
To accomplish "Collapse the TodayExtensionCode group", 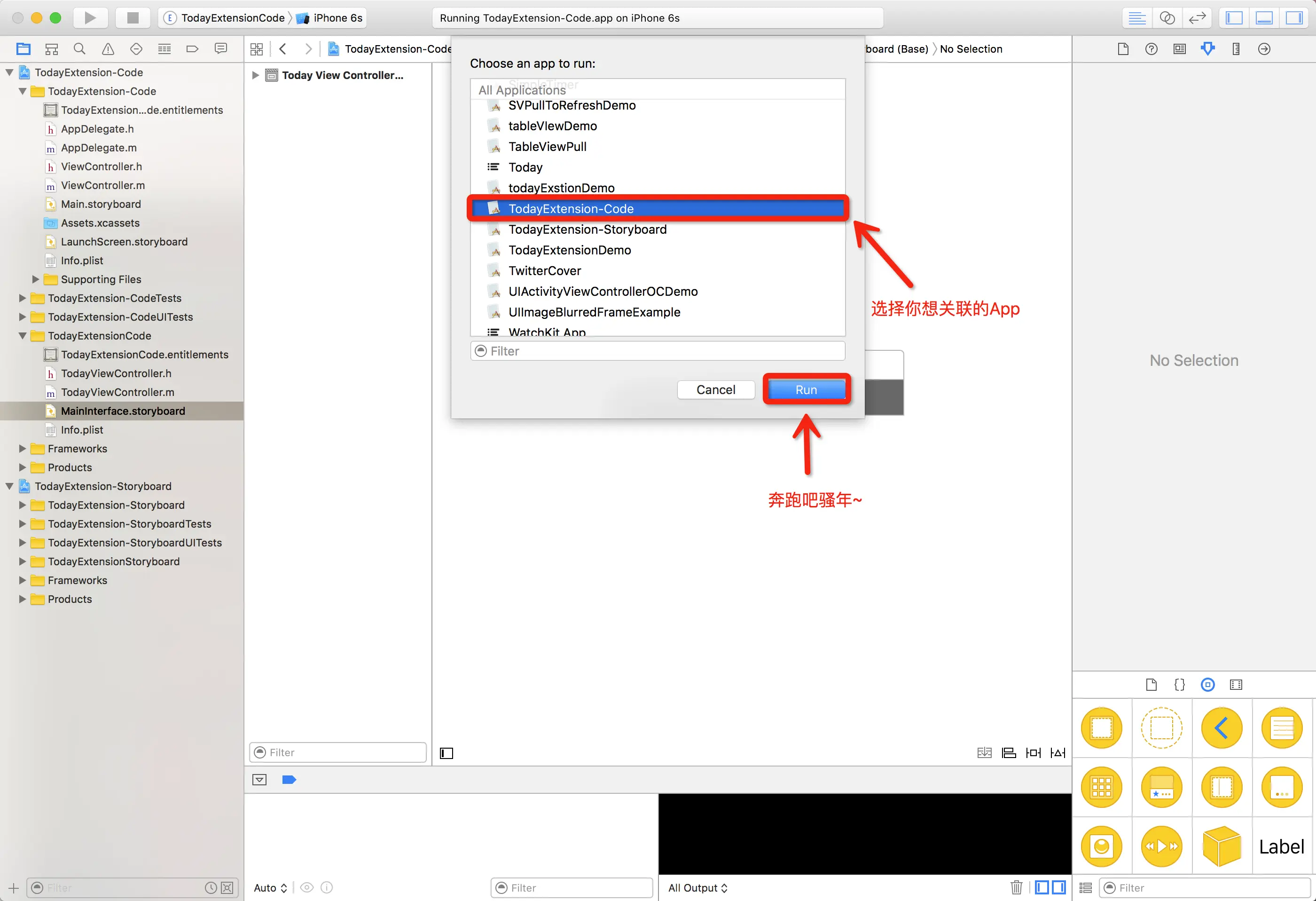I will click(22, 336).
